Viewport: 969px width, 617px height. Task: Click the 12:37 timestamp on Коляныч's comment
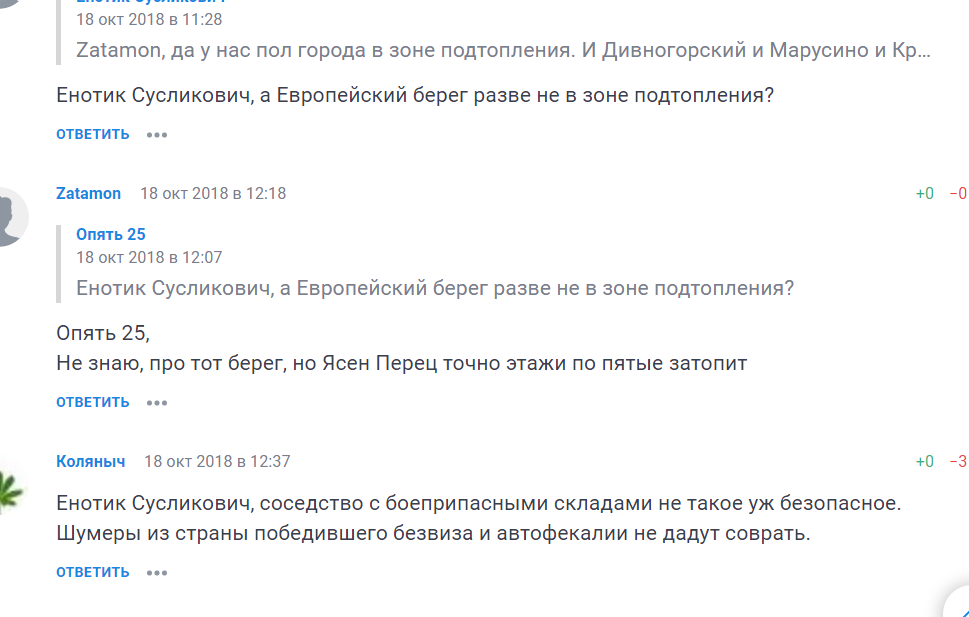click(x=217, y=462)
